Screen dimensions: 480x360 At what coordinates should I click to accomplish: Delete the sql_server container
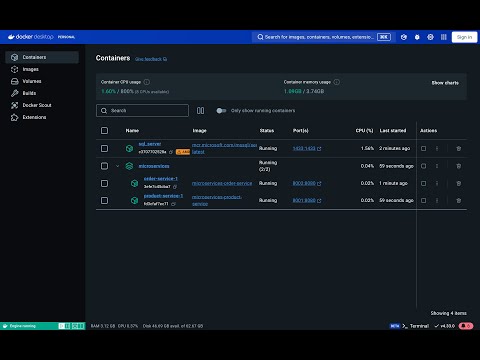[x=459, y=148]
